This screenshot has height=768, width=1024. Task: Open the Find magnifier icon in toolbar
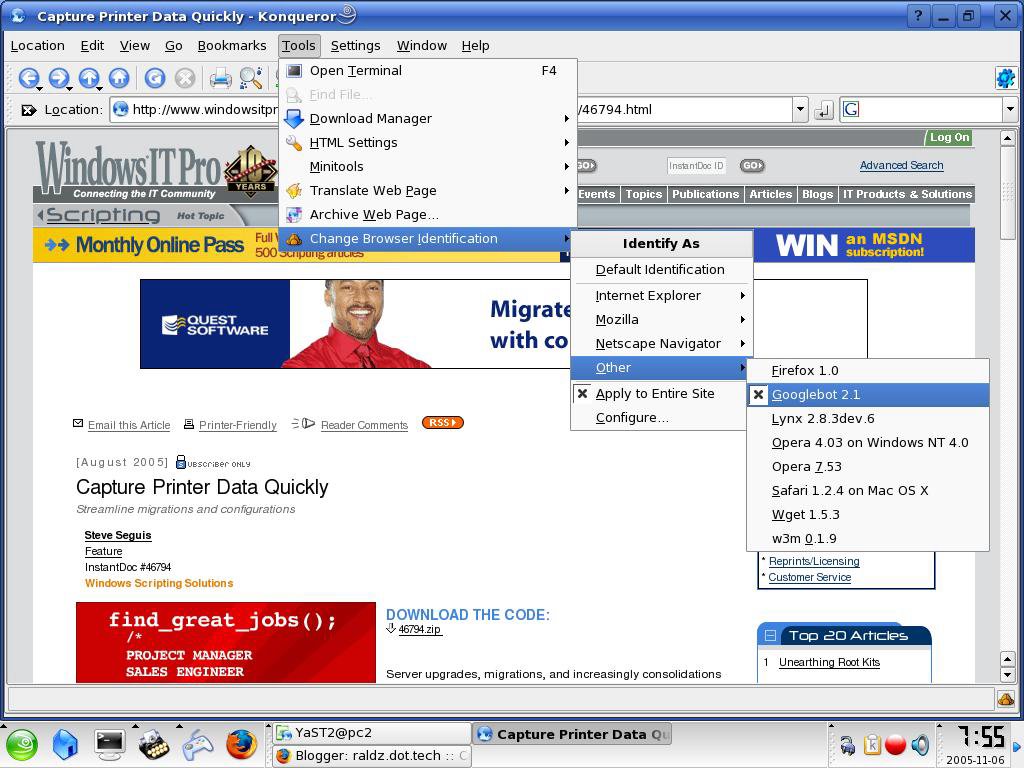(251, 78)
